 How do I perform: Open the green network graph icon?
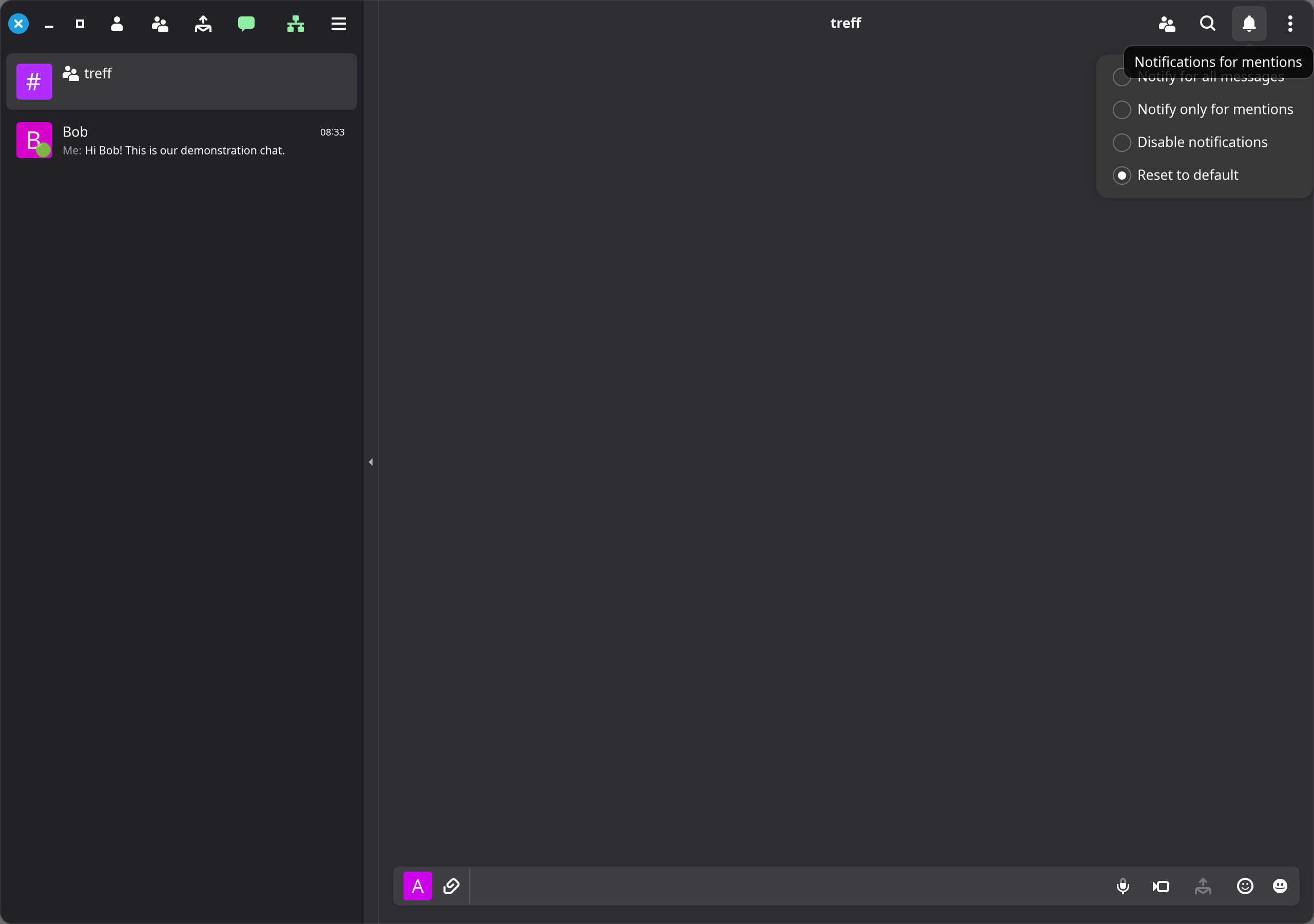click(x=295, y=24)
